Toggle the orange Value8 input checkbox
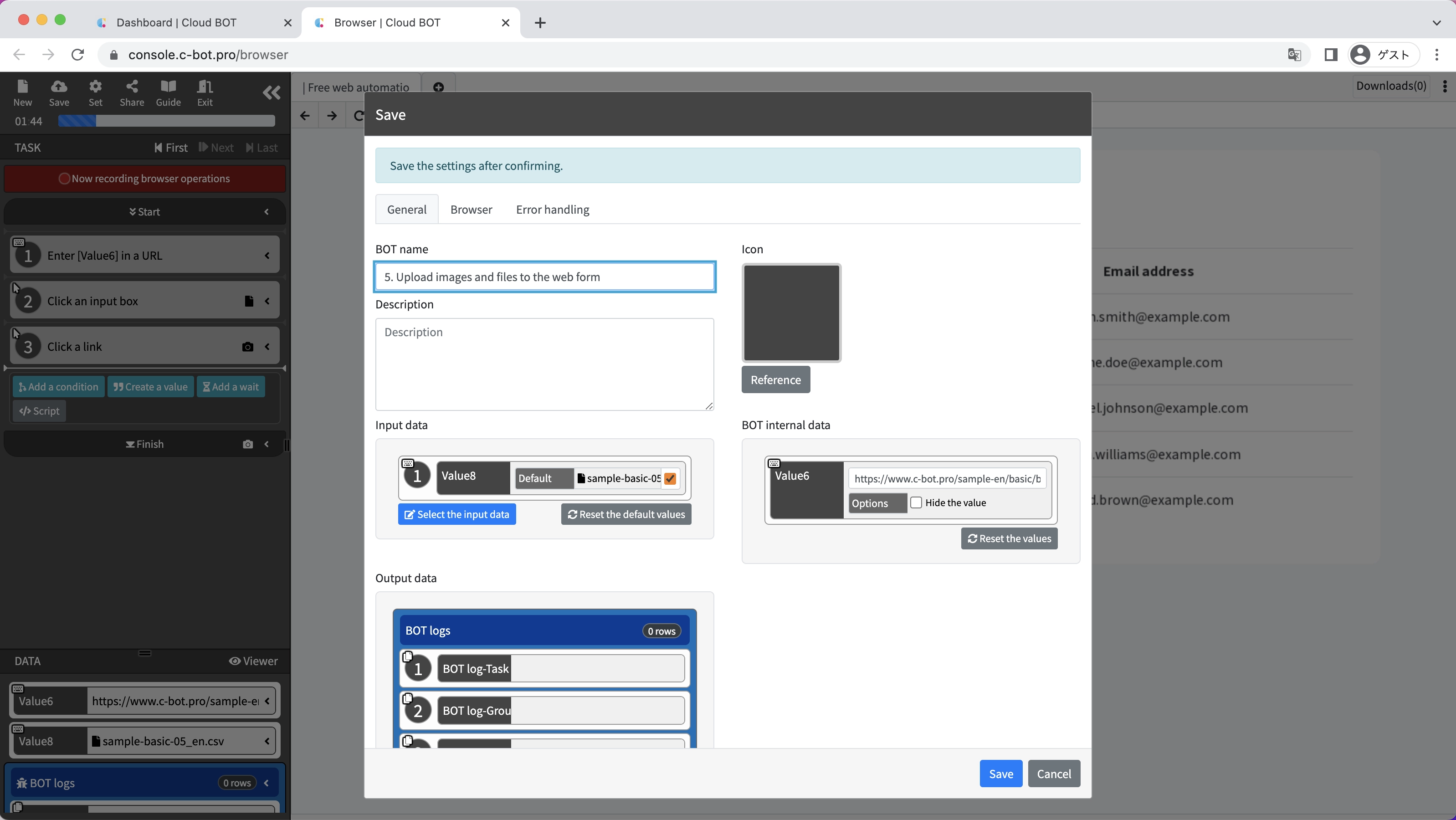Screen dimensions: 1456x820 (x=670, y=479)
